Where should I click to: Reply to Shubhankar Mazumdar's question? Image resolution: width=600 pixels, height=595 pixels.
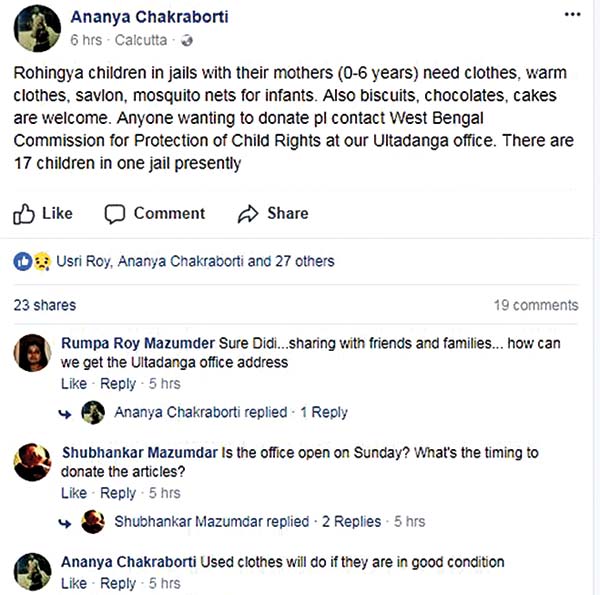[117, 493]
